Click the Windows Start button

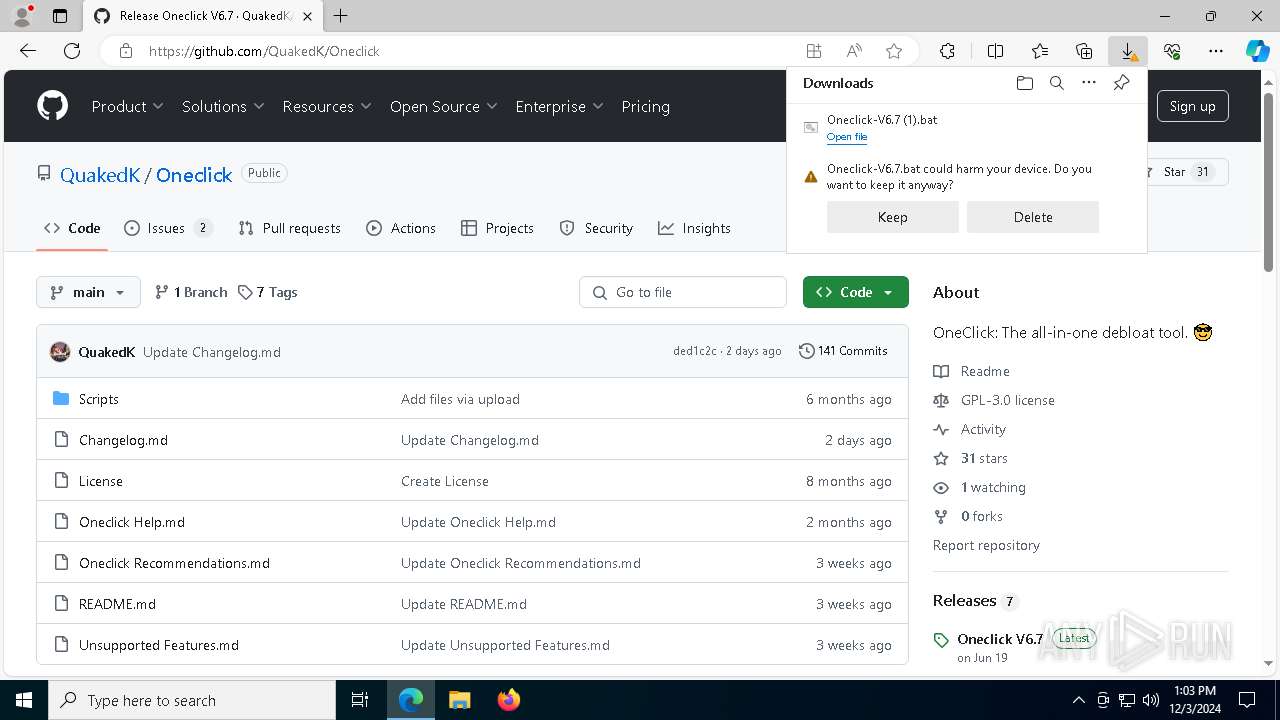pos(24,700)
